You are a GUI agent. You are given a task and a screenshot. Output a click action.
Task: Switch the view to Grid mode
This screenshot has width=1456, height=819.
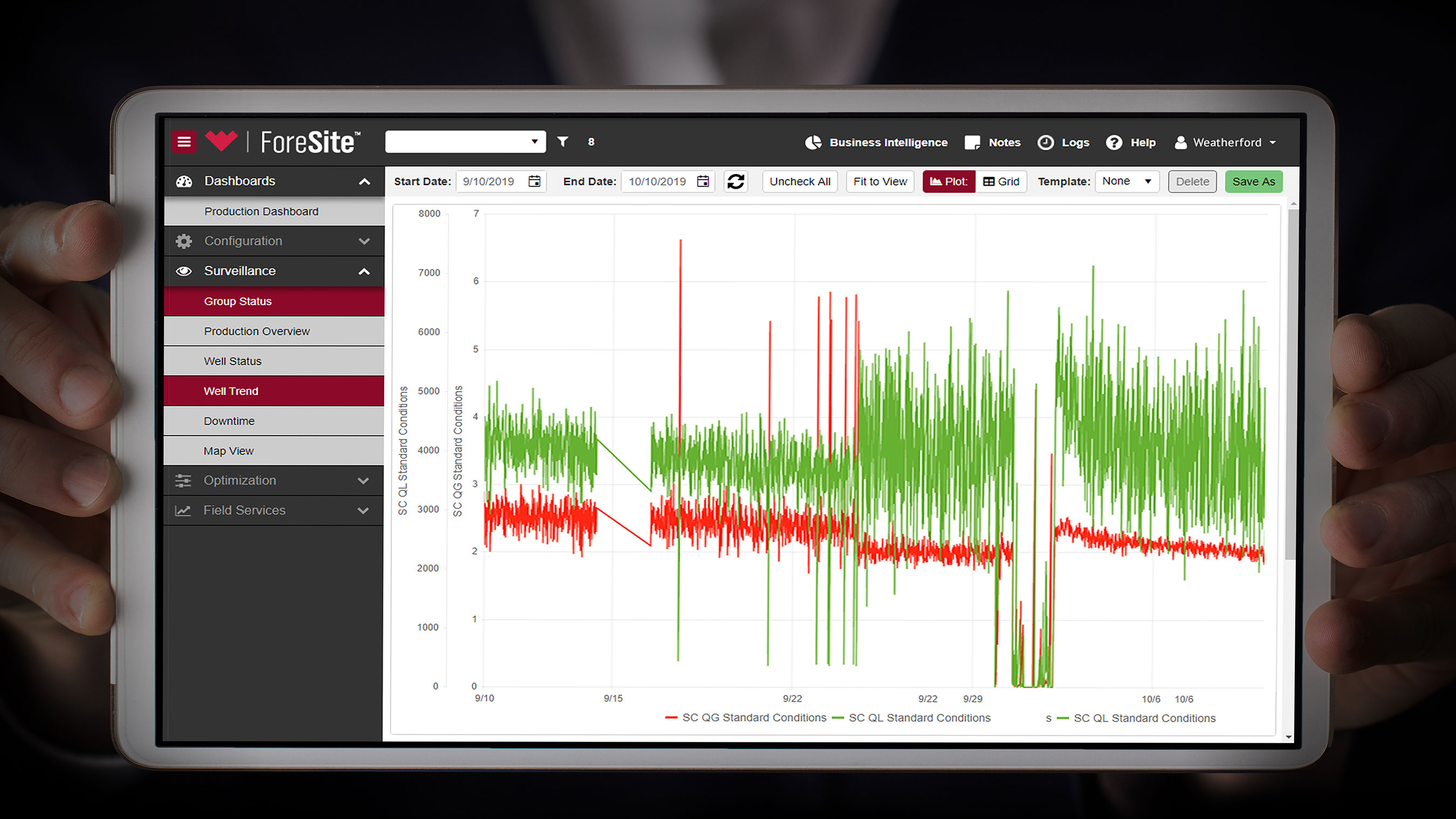coord(1001,182)
